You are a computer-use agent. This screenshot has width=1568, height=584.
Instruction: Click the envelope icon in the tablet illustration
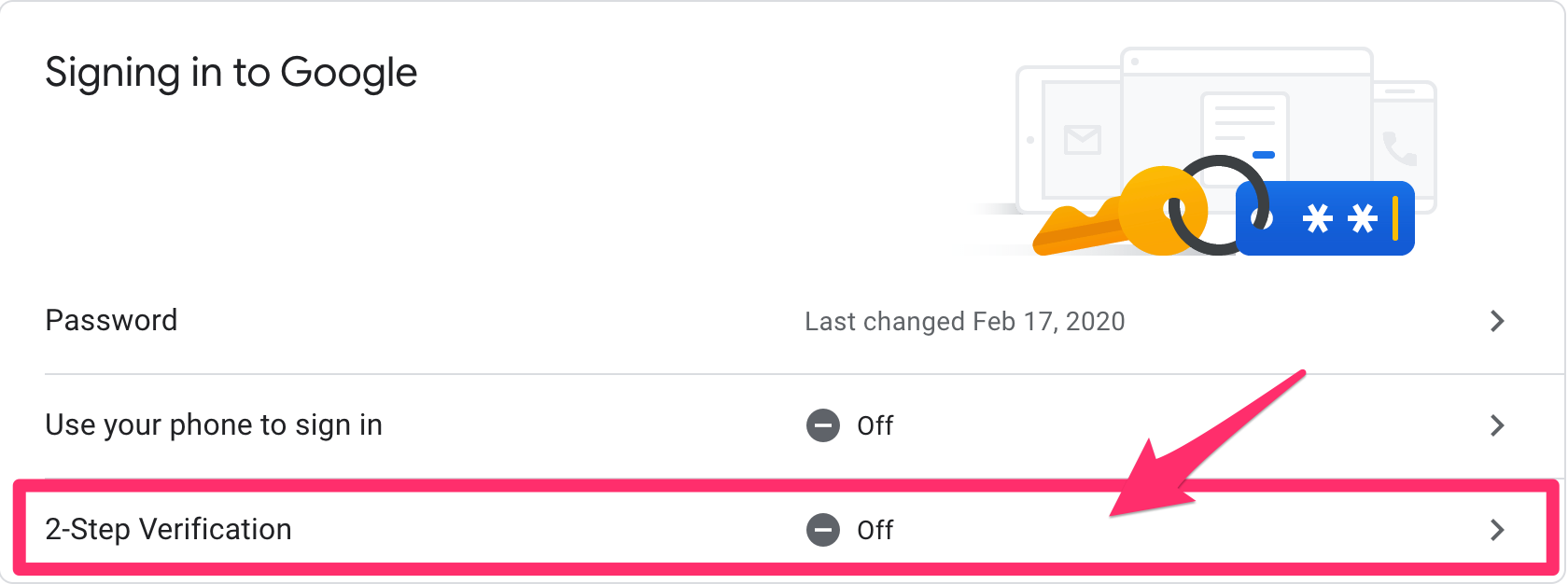click(1083, 140)
